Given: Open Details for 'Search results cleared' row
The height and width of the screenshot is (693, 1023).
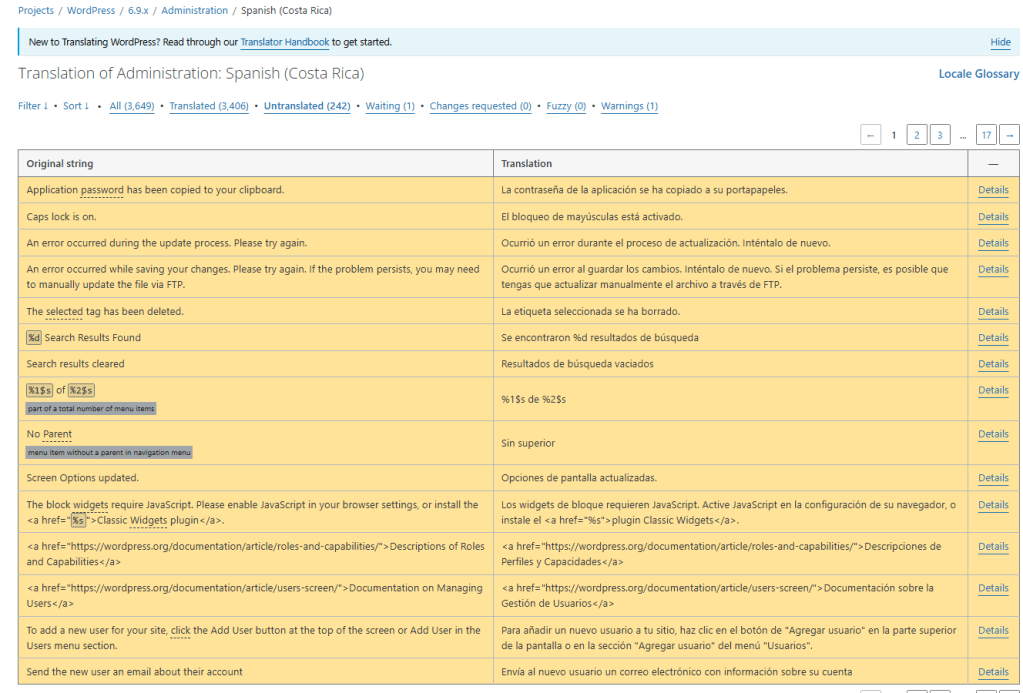Looking at the screenshot, I should 993,364.
